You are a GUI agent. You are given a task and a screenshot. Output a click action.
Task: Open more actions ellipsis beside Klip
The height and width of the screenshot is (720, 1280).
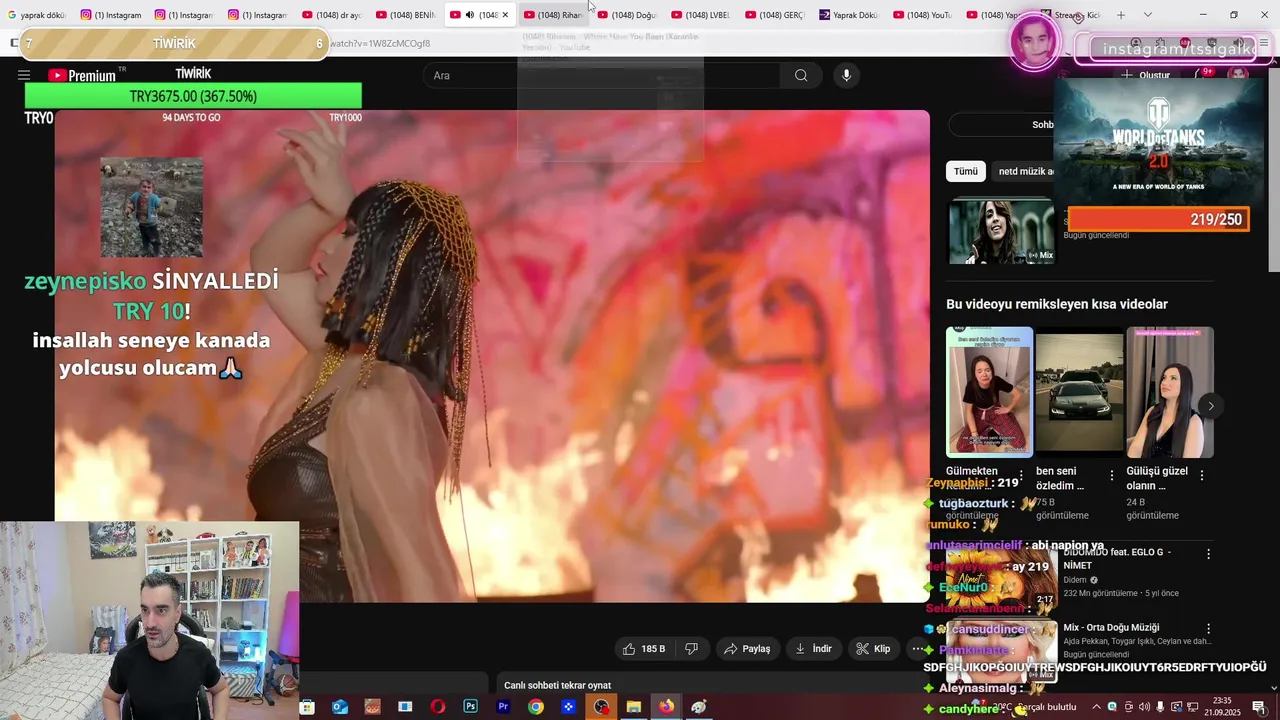917,649
